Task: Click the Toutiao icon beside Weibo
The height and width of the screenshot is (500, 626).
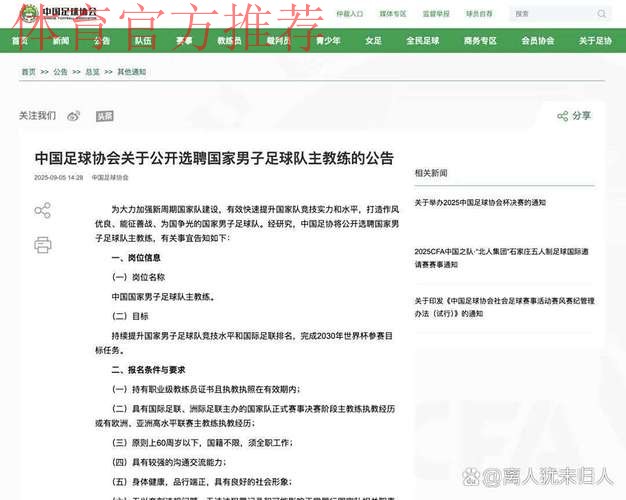Action: coord(104,116)
